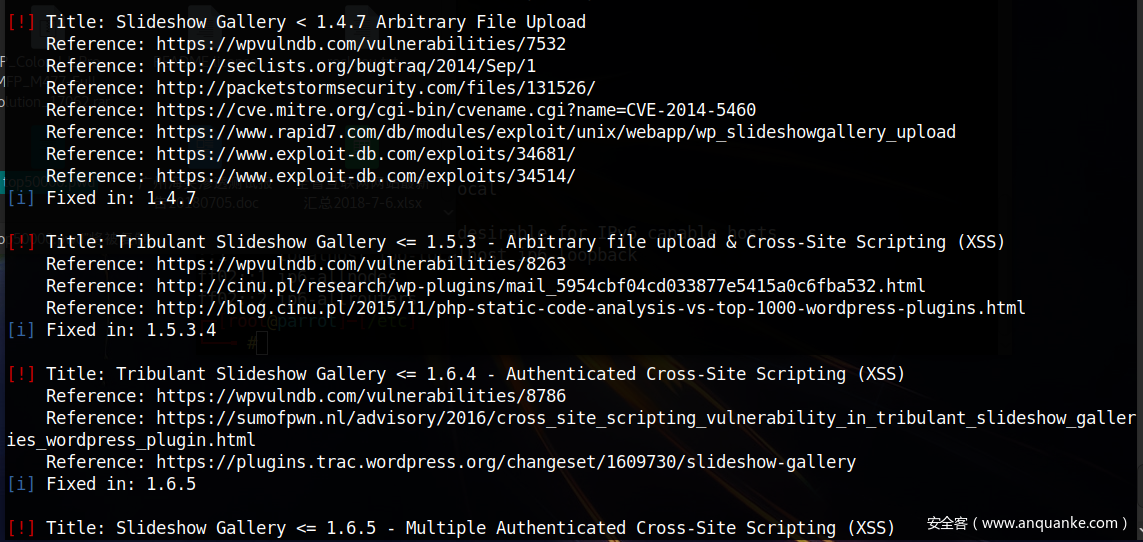Open the blog.cinu.pl php-static-code-analysis link
Screen dimensions: 1143x542
[591, 308]
